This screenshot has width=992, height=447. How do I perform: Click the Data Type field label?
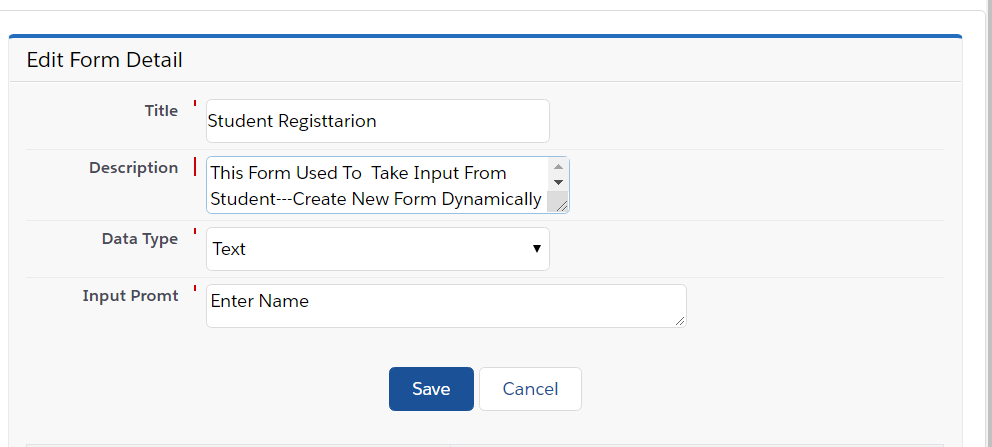140,239
